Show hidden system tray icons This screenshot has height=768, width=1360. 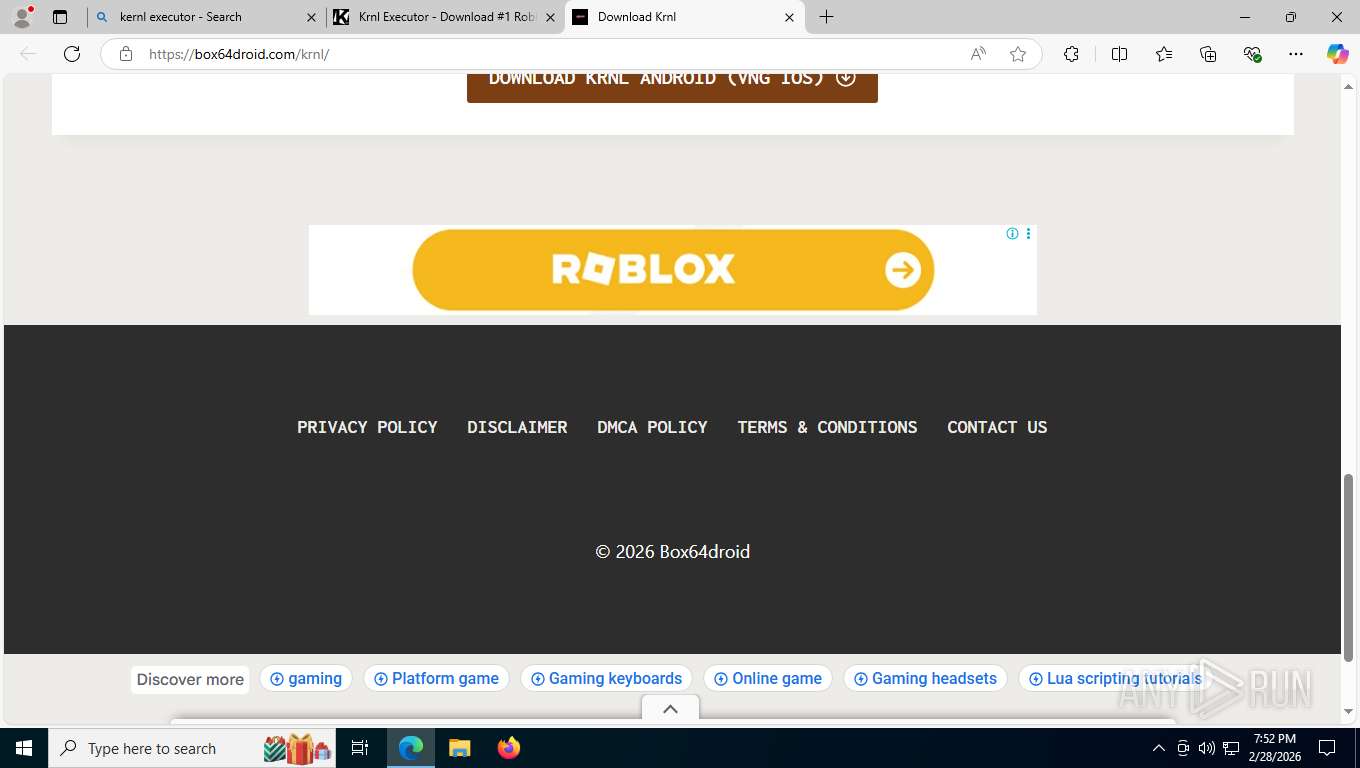pyautogui.click(x=1159, y=748)
